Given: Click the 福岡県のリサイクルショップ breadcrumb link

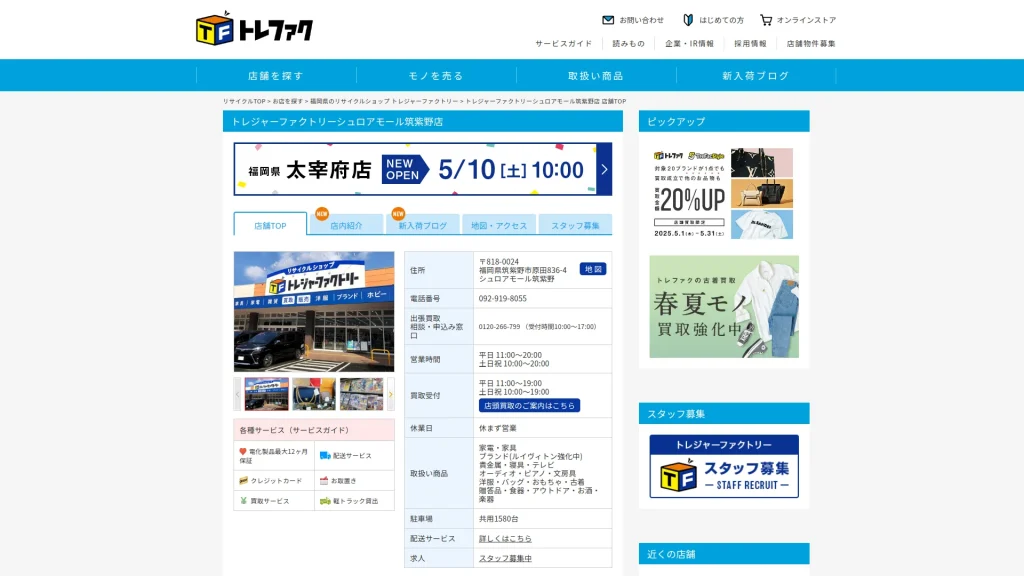Looking at the screenshot, I should point(384,101).
